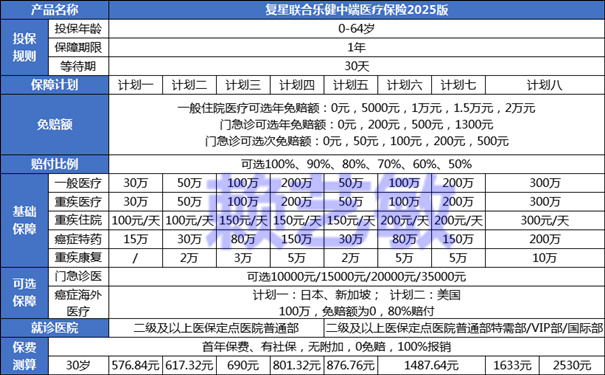The image size is (605, 375).
Task: Click the 计划八 column header
Action: 544,85
